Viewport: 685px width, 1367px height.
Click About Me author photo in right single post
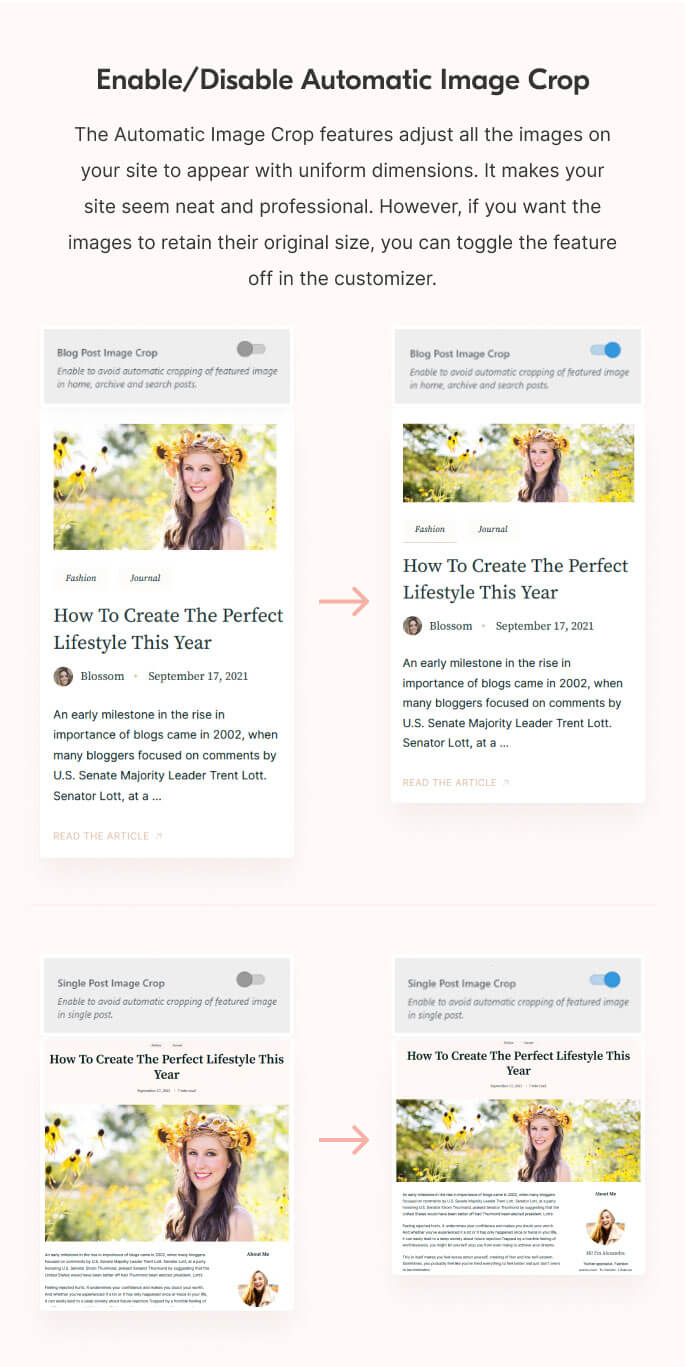tap(605, 1227)
